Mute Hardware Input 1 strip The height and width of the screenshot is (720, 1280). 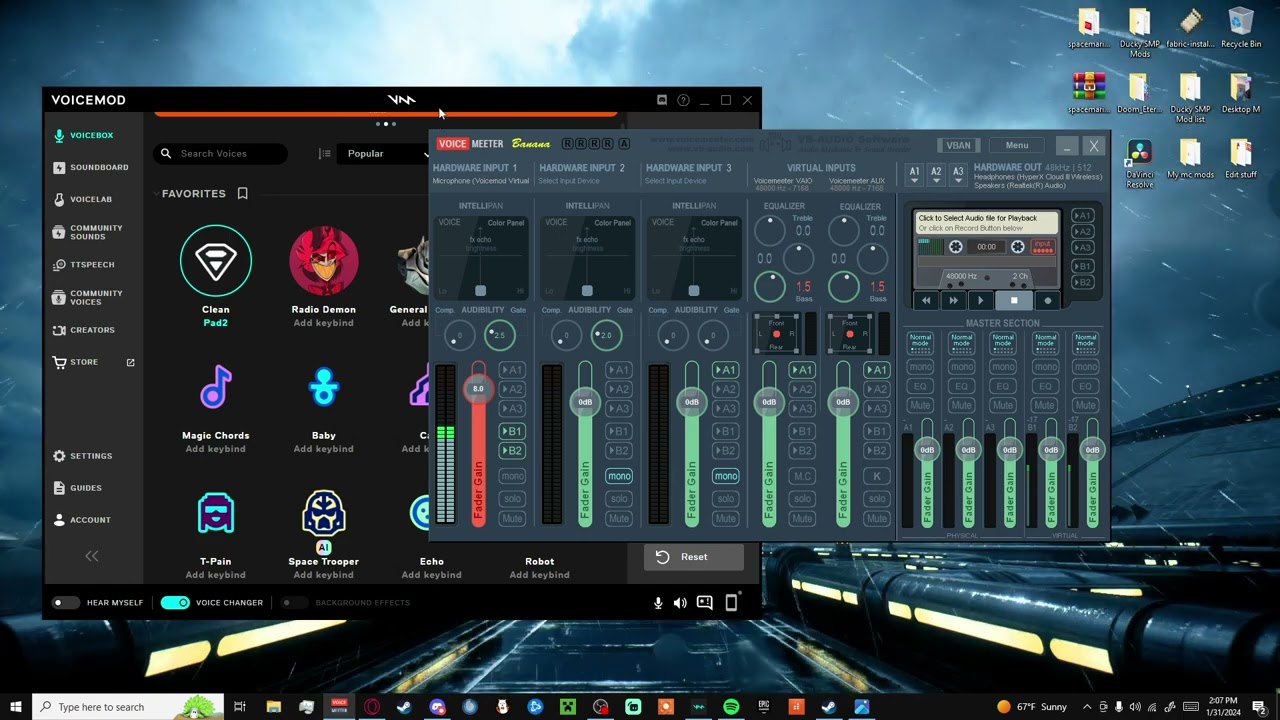click(x=512, y=518)
